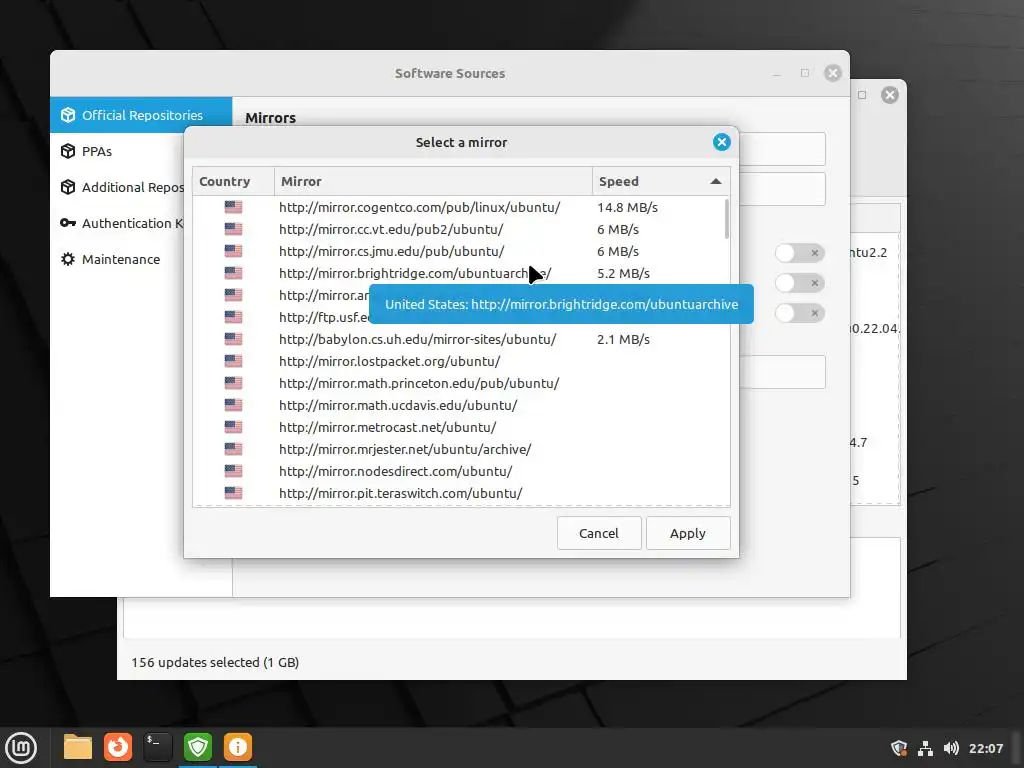This screenshot has width=1024, height=768.
Task: Click the Speed sort arrow indicator
Action: (716, 182)
